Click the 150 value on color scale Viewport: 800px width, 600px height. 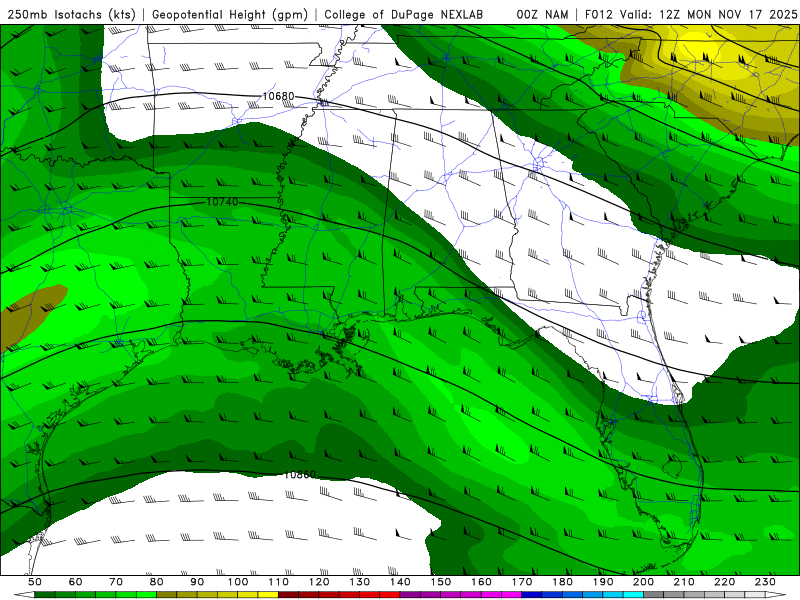pyautogui.click(x=441, y=582)
